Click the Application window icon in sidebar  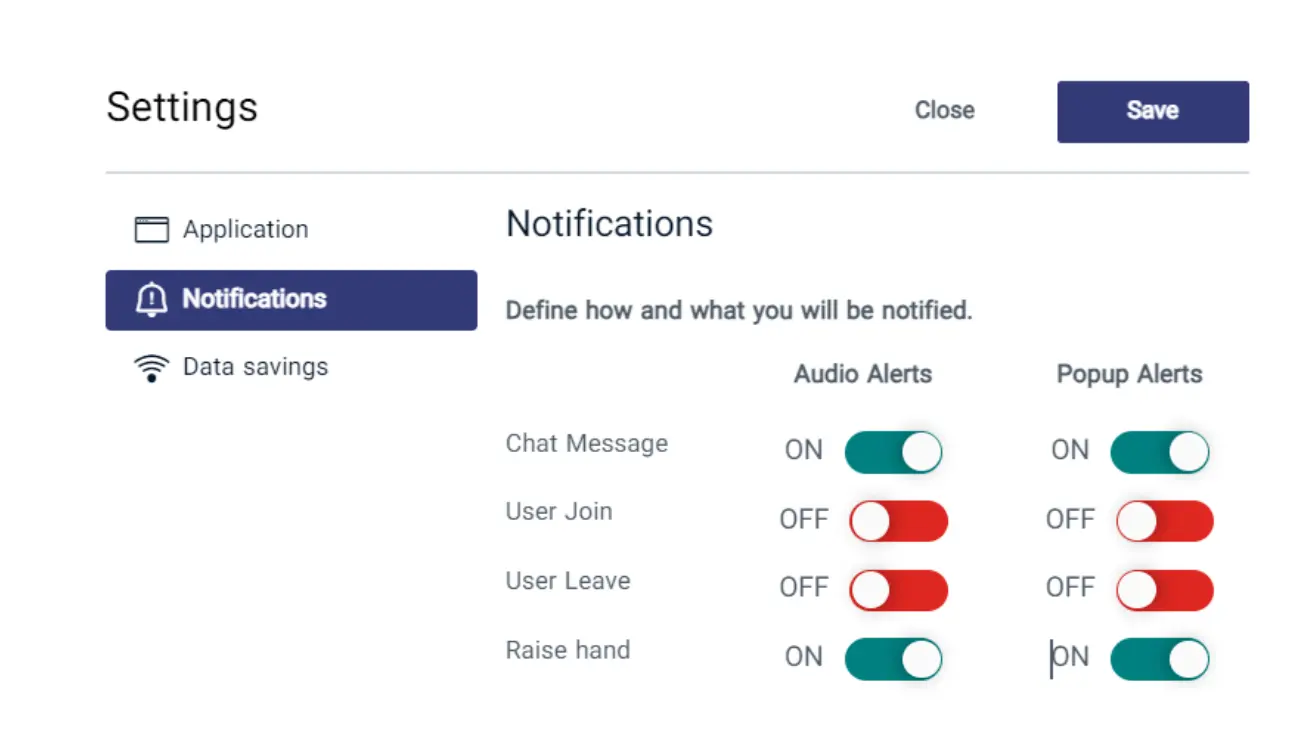(151, 230)
